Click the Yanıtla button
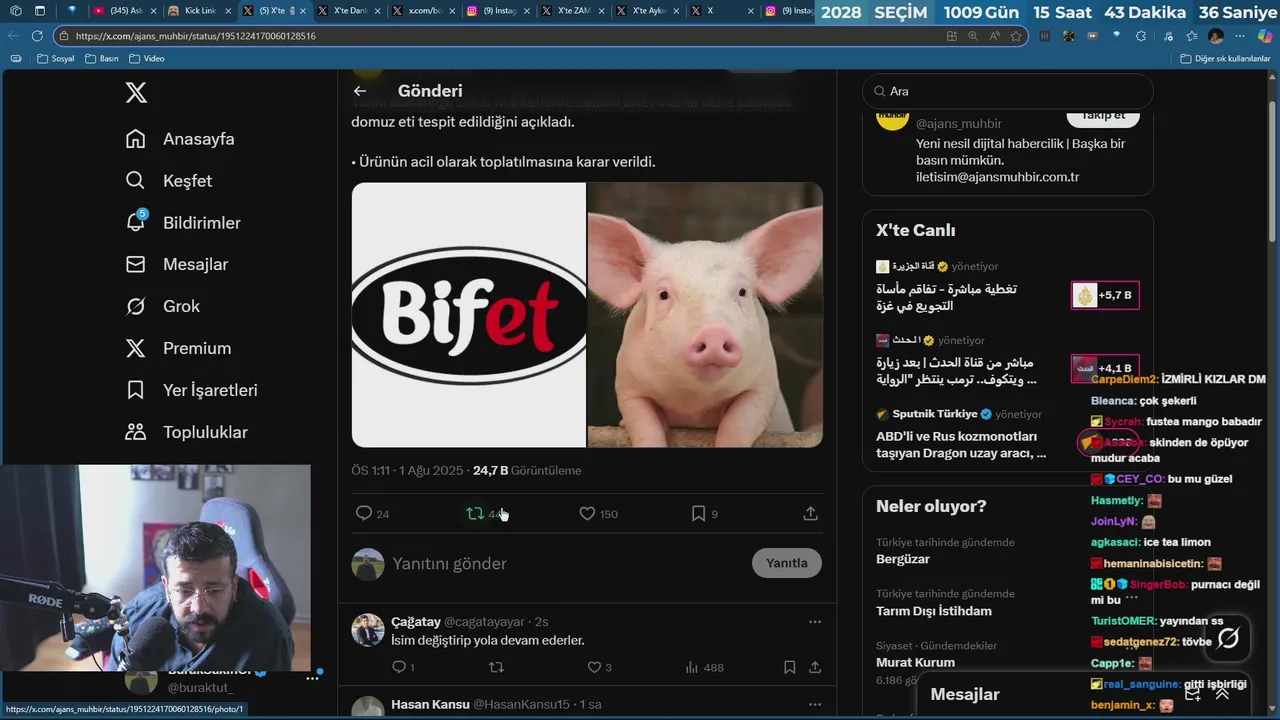The width and height of the screenshot is (1280, 720). pyautogui.click(x=787, y=563)
